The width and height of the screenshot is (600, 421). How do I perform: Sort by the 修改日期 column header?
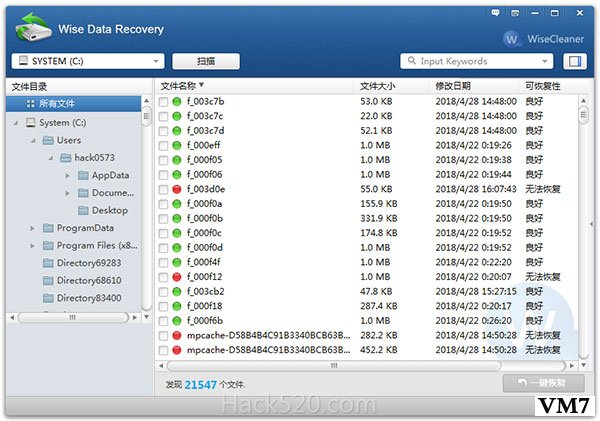point(474,86)
